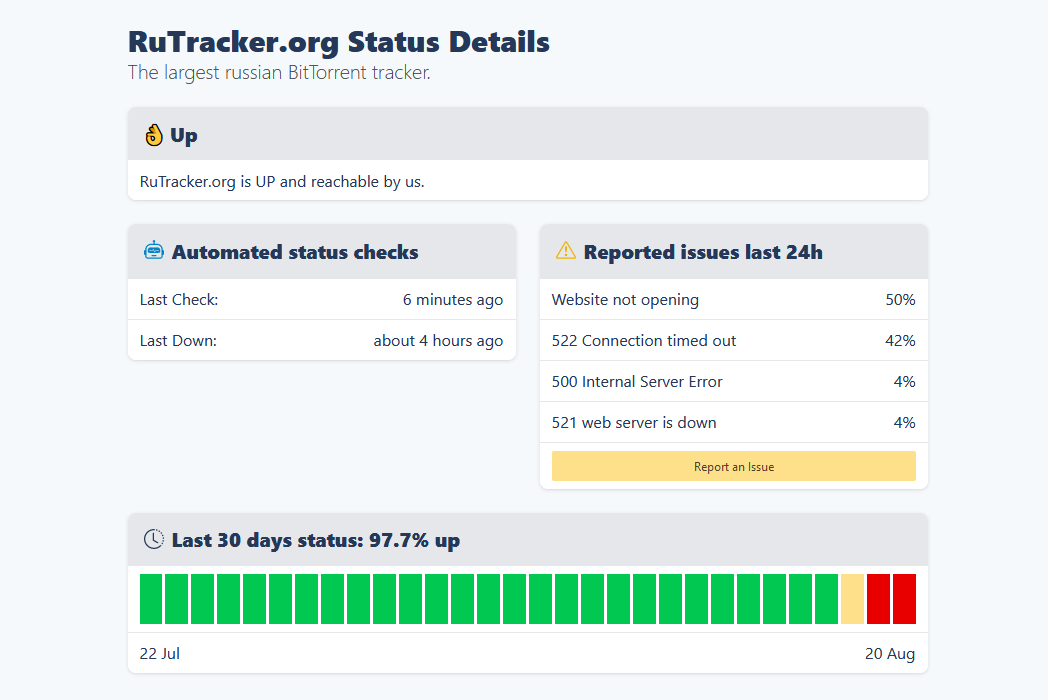The image size is (1048, 700).
Task: Select the 522 Connection timed out row
Action: pyautogui.click(x=733, y=341)
